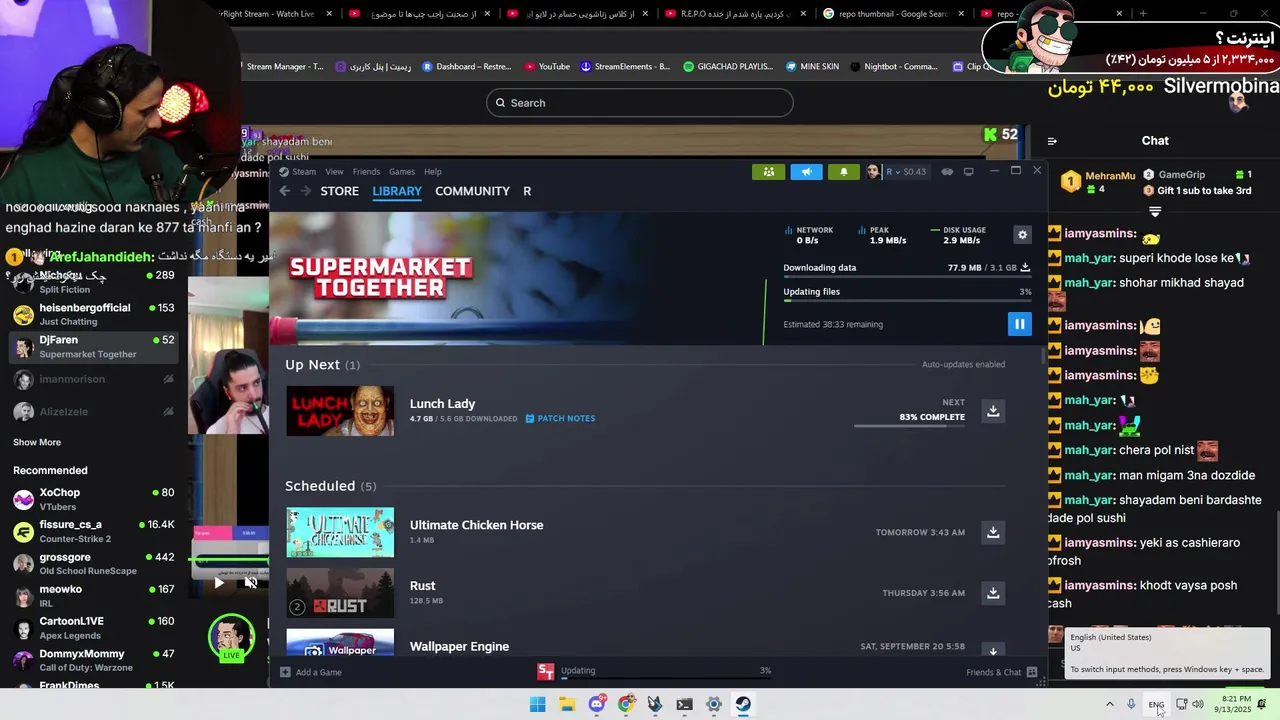The image size is (1280, 720).
Task: Collapse the Twitch chat panel
Action: pyautogui.click(x=1052, y=141)
